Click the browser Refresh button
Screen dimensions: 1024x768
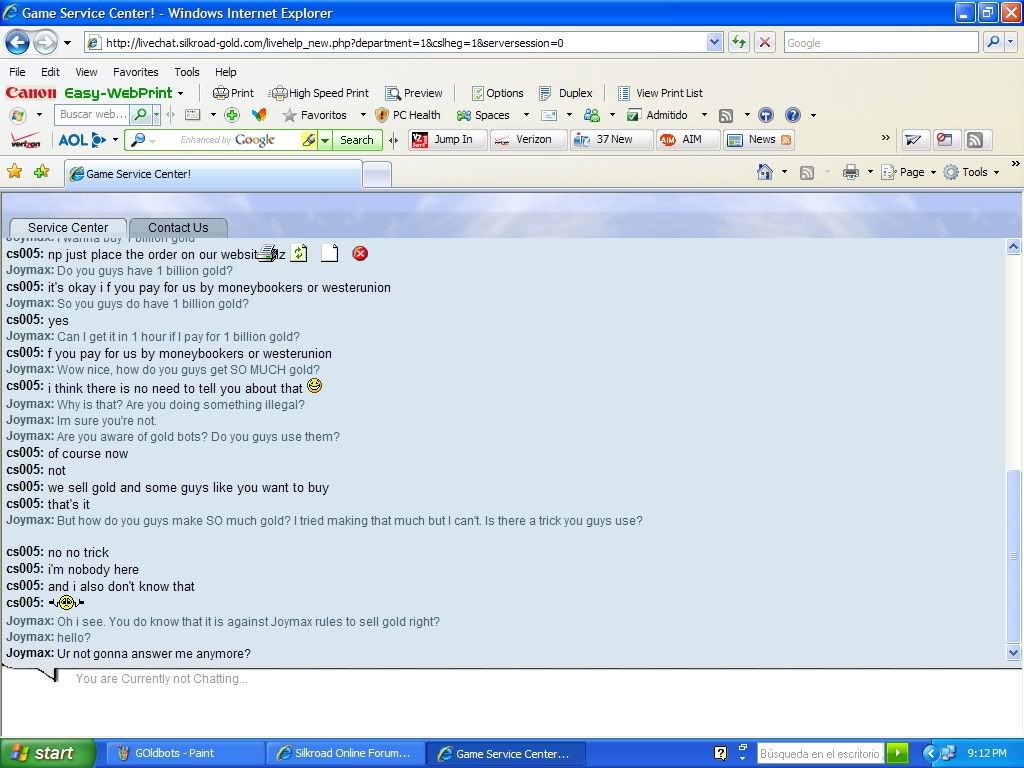pyautogui.click(x=739, y=42)
